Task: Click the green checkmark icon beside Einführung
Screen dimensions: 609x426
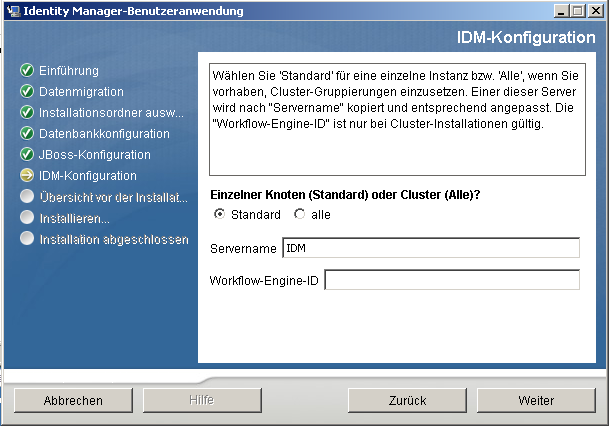Action: 27,70
